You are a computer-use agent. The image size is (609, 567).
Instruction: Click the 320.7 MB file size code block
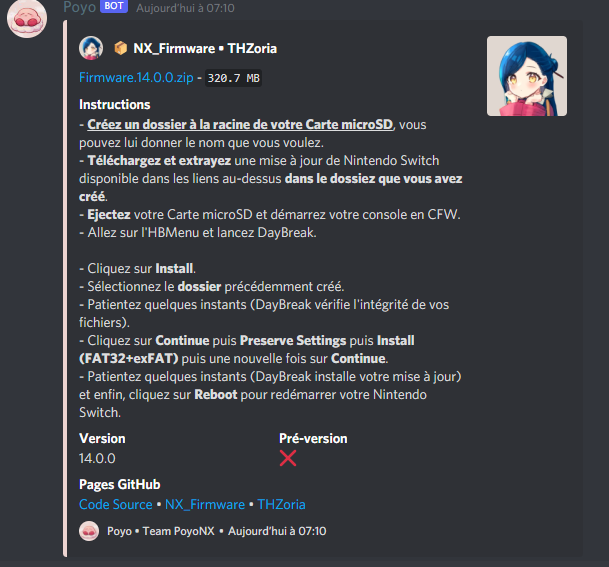click(x=233, y=78)
